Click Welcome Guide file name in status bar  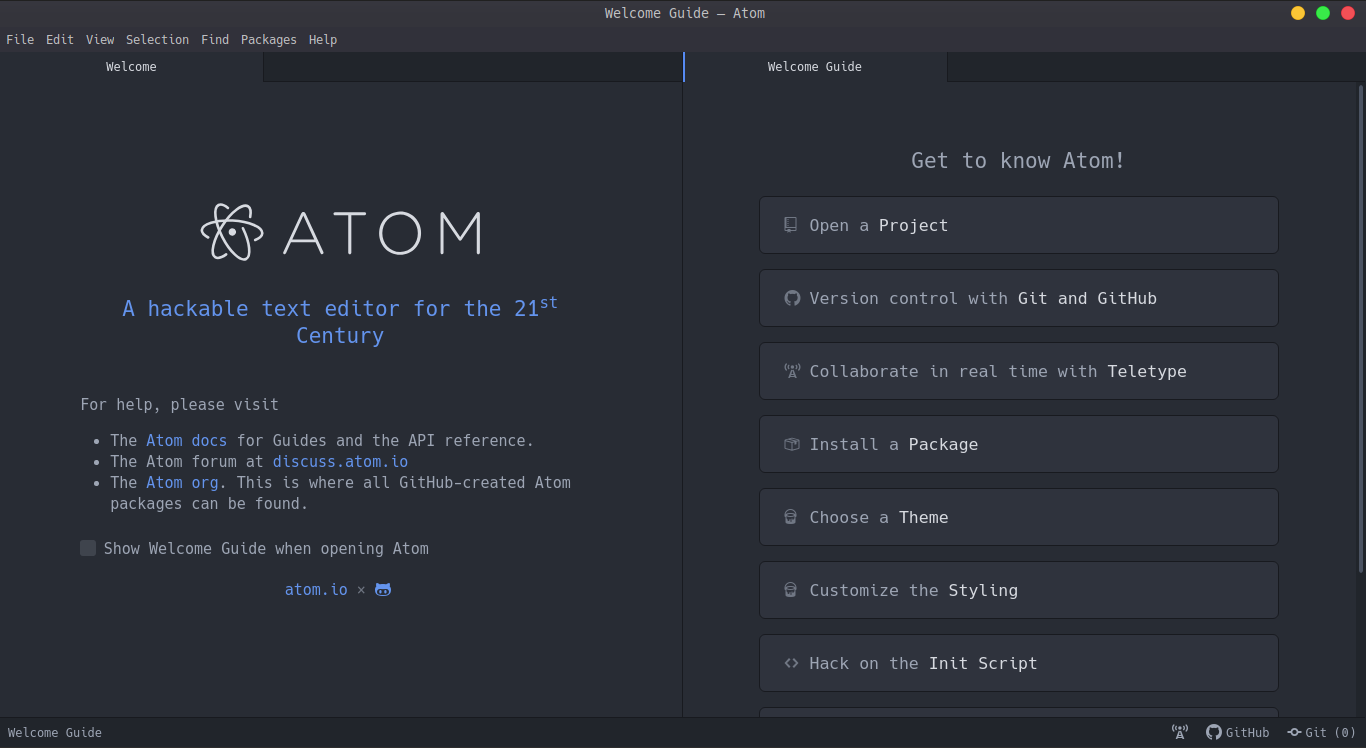click(55, 732)
